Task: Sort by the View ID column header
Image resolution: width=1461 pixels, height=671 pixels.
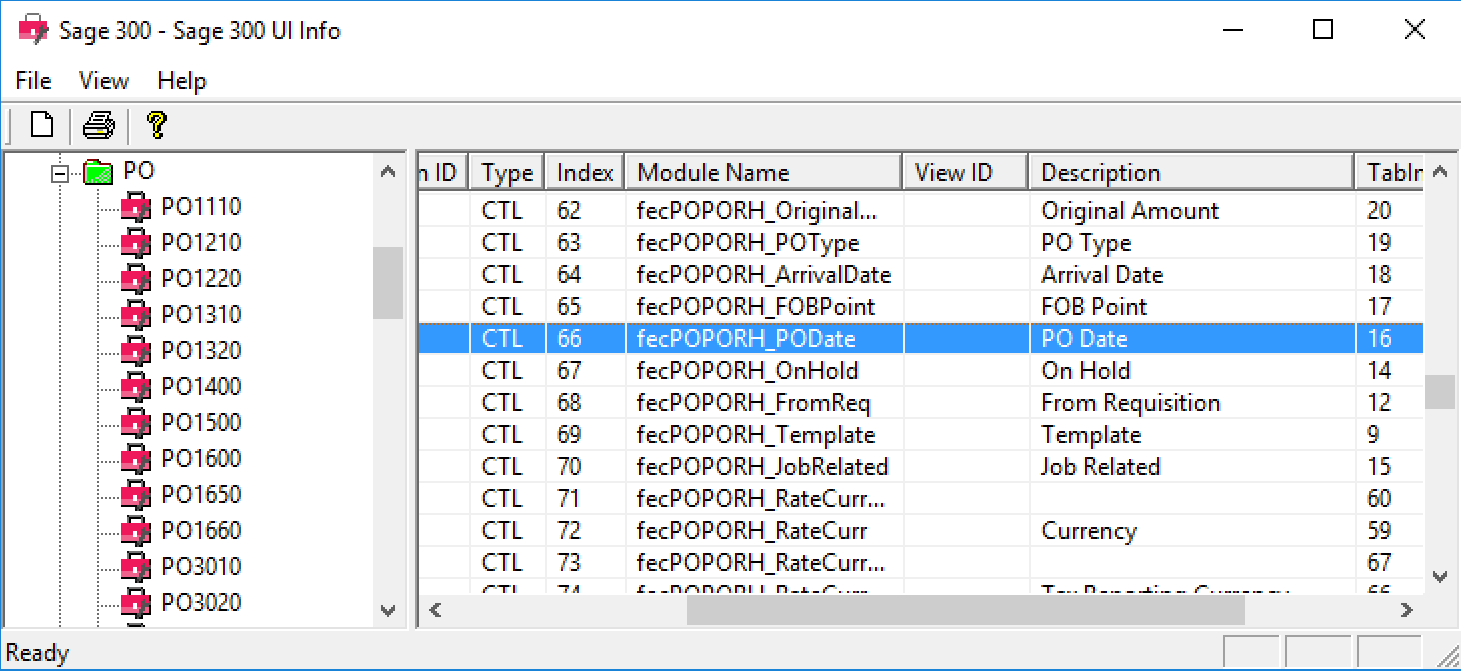Action: (x=965, y=172)
